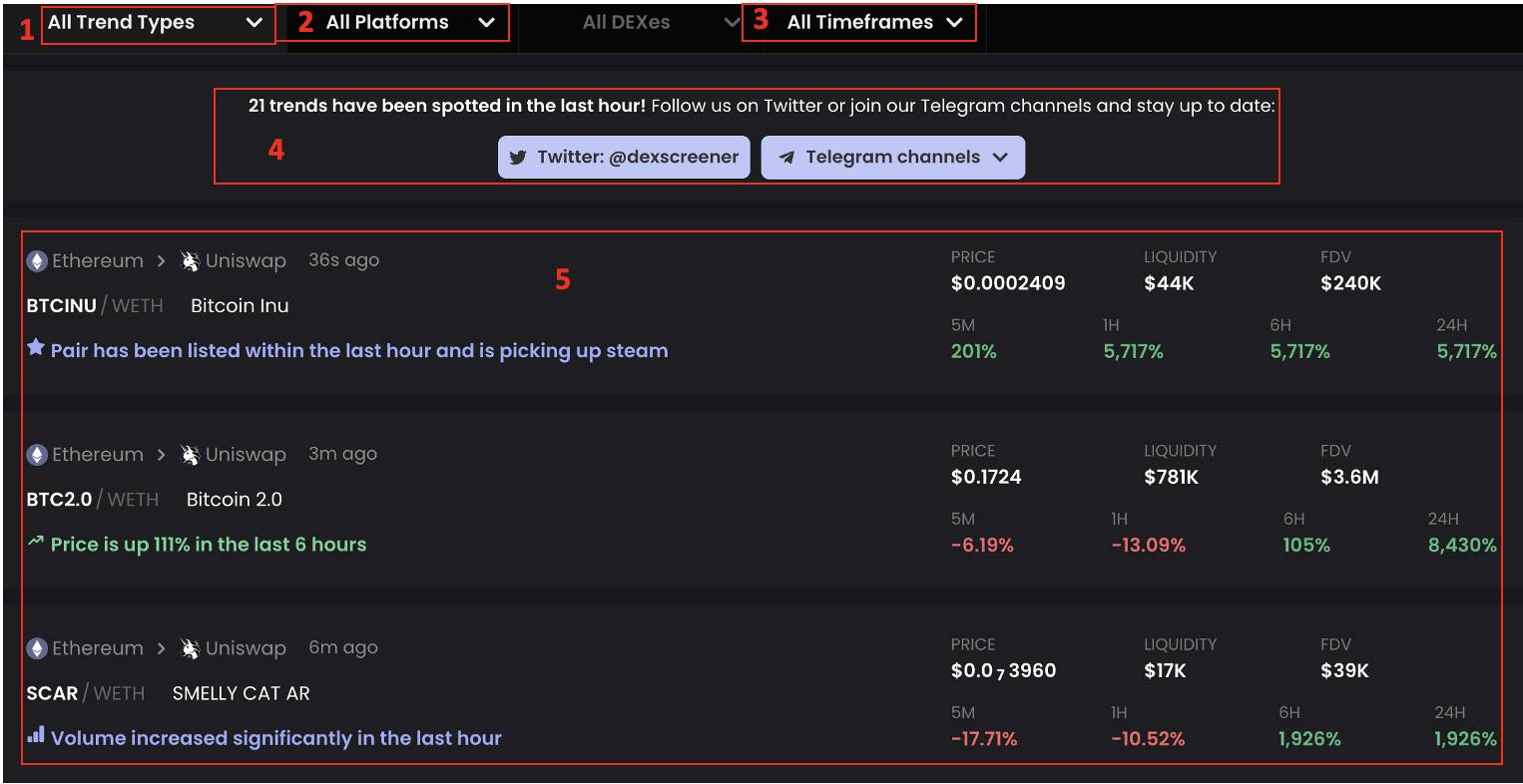The height and width of the screenshot is (784, 1523).
Task: Open the All DEXes dropdown
Action: [661, 22]
